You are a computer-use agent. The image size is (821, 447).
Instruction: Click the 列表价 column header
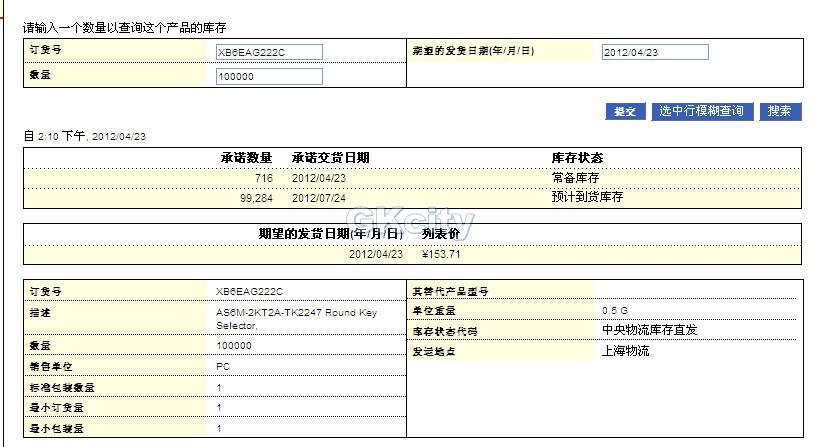pos(441,233)
